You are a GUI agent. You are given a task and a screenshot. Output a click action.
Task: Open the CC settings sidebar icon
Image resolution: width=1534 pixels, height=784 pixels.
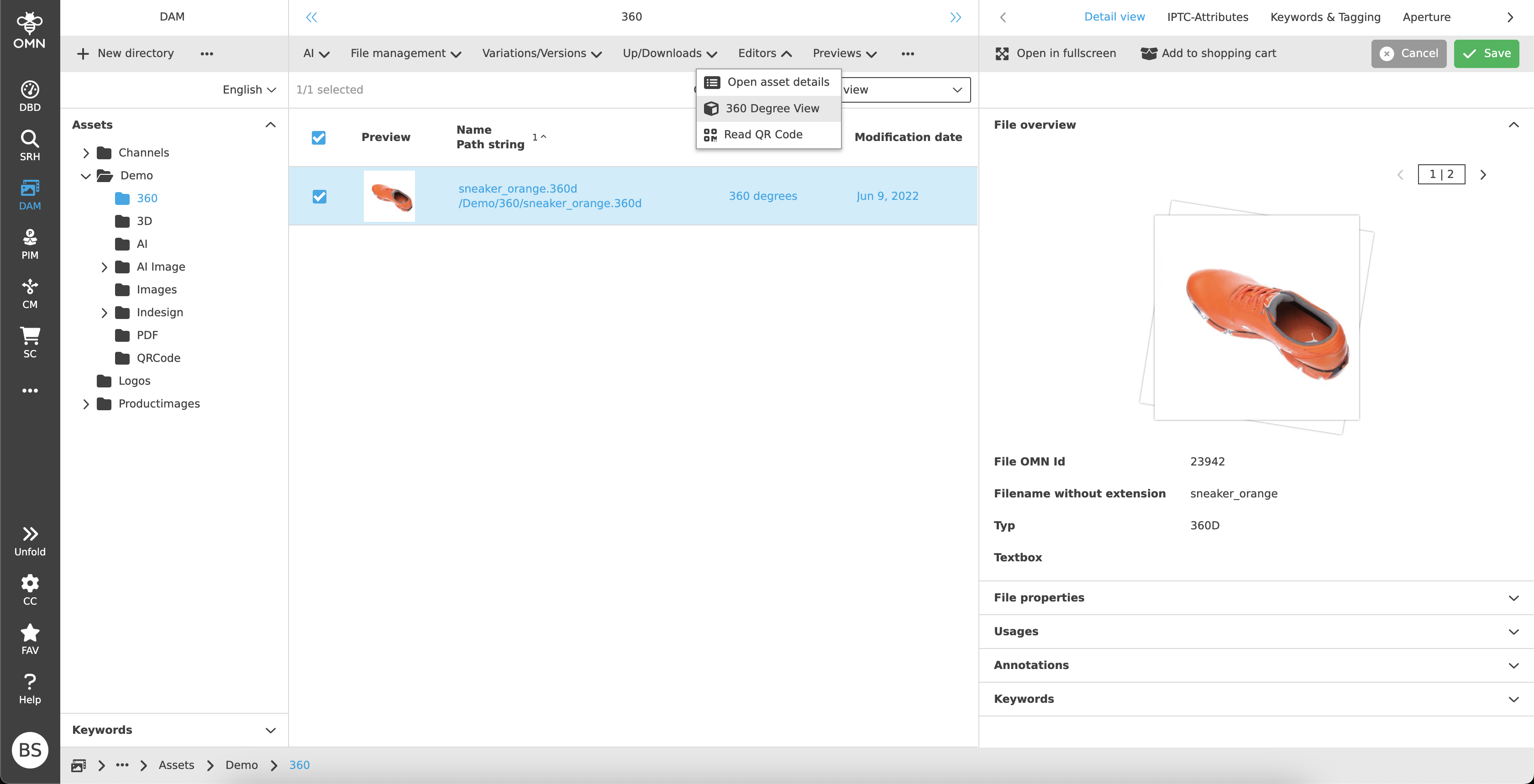point(30,589)
